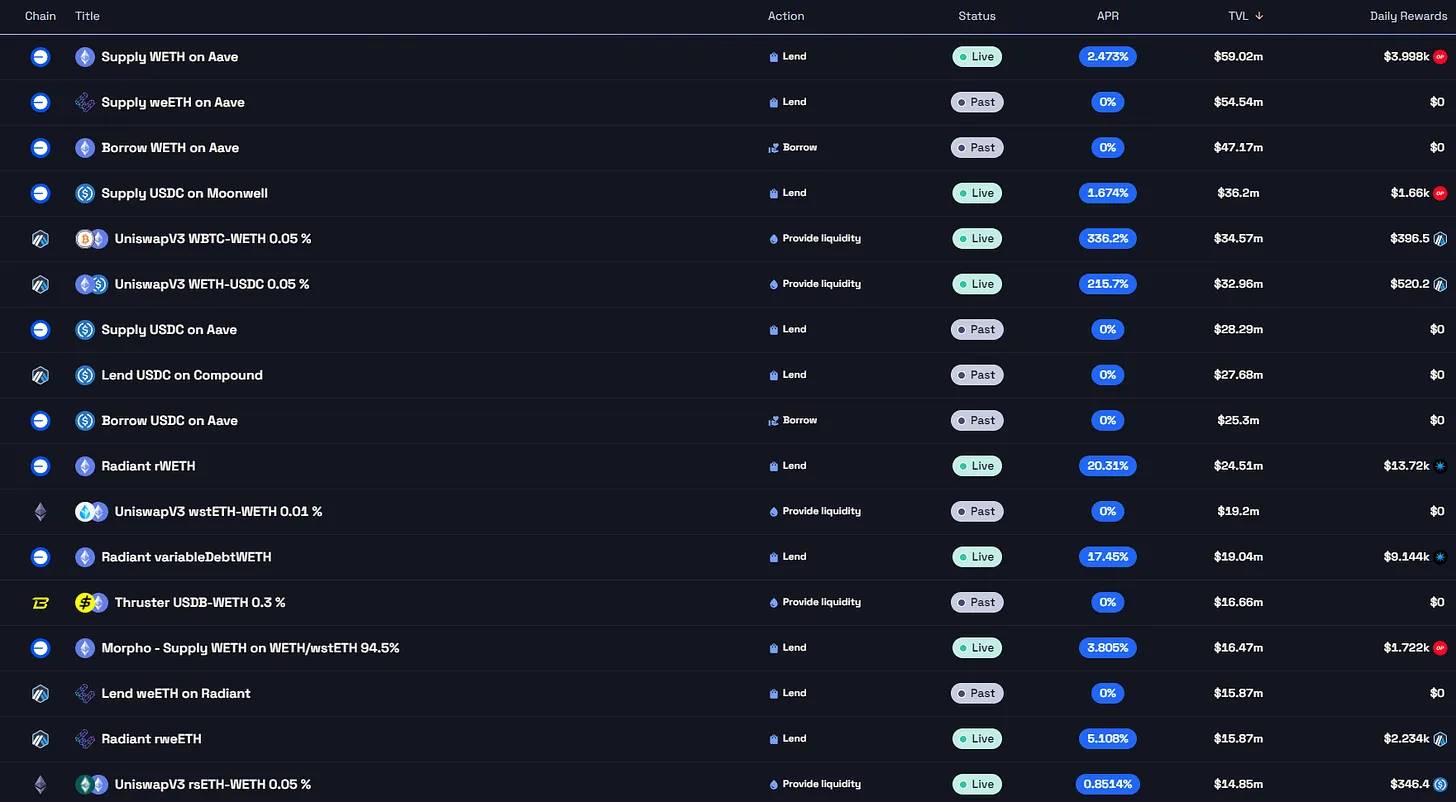The width and height of the screenshot is (1456, 802).
Task: Click the Blast chain icon in Thruster USDB-WETH row
Action: point(40,603)
